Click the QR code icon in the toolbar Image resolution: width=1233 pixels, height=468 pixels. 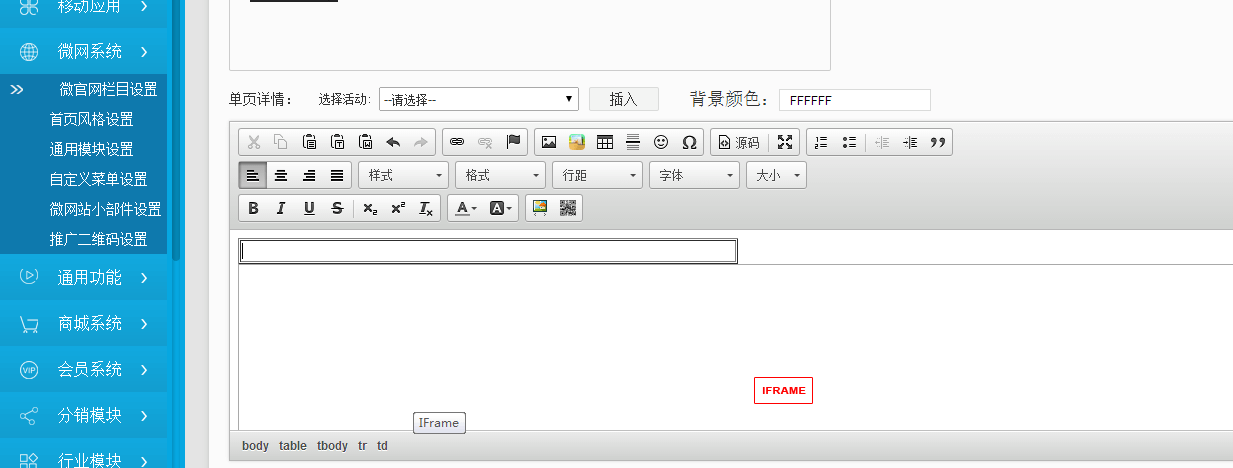pyautogui.click(x=568, y=208)
